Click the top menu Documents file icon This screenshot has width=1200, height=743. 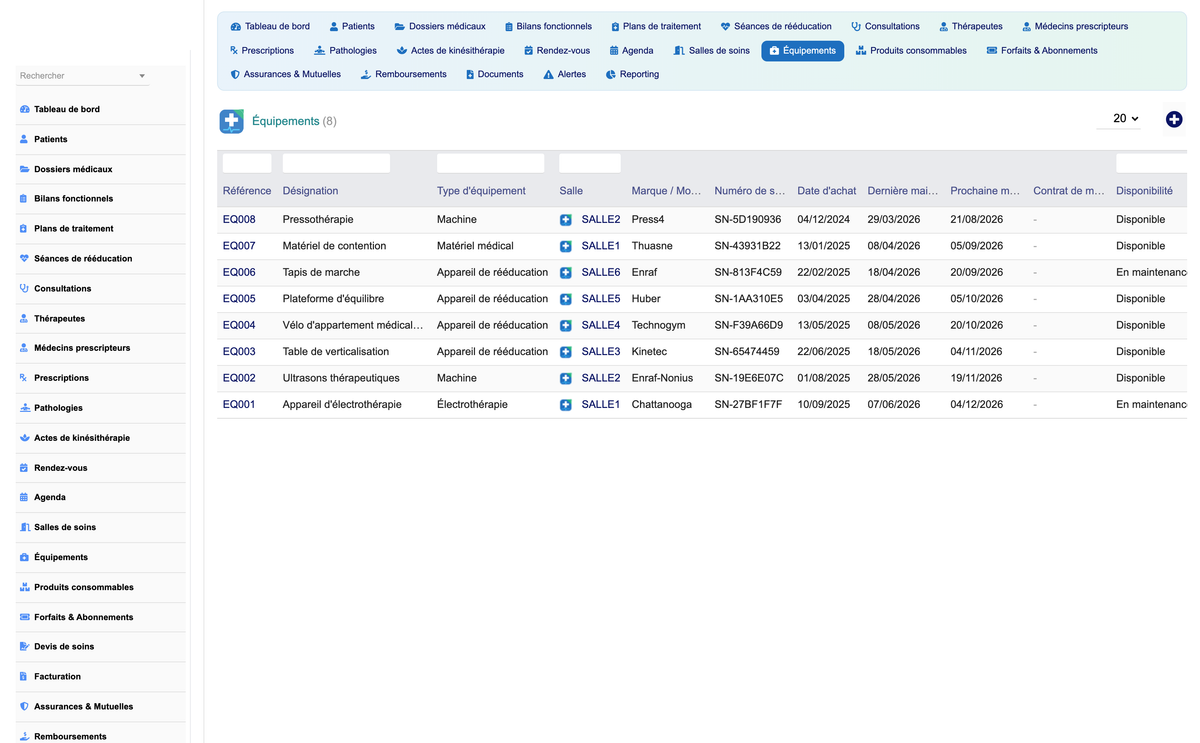point(470,74)
